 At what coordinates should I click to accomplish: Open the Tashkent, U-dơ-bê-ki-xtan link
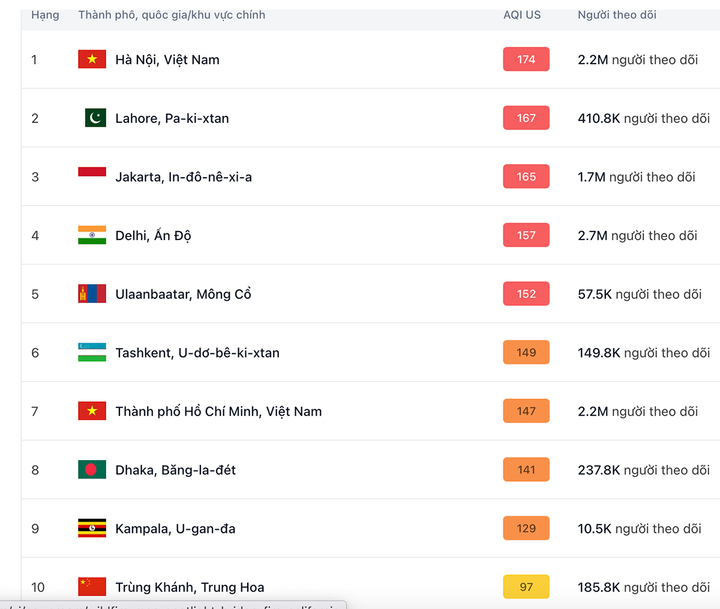197,352
